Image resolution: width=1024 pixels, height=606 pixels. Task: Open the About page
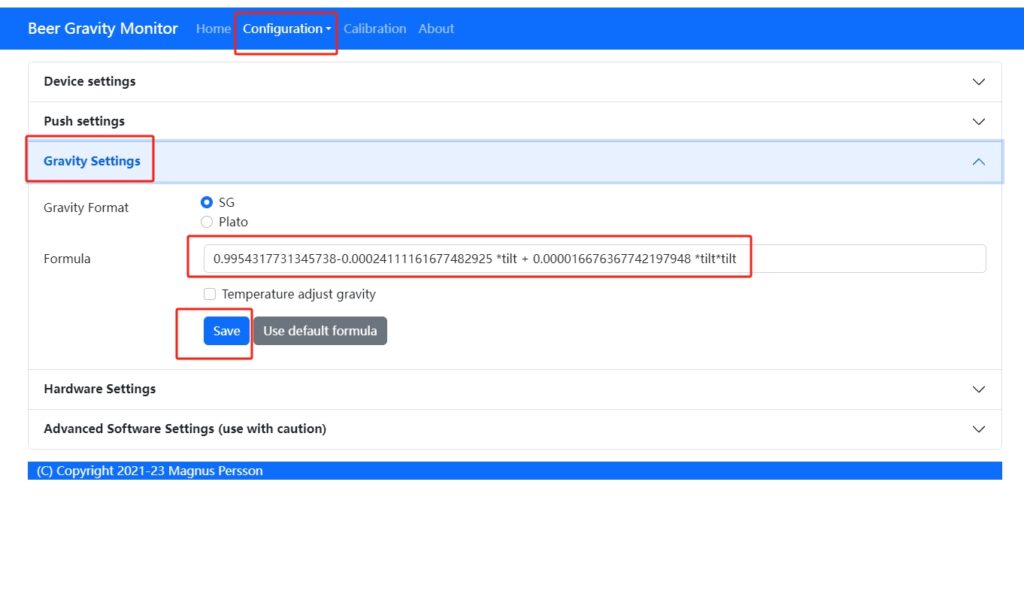436,29
